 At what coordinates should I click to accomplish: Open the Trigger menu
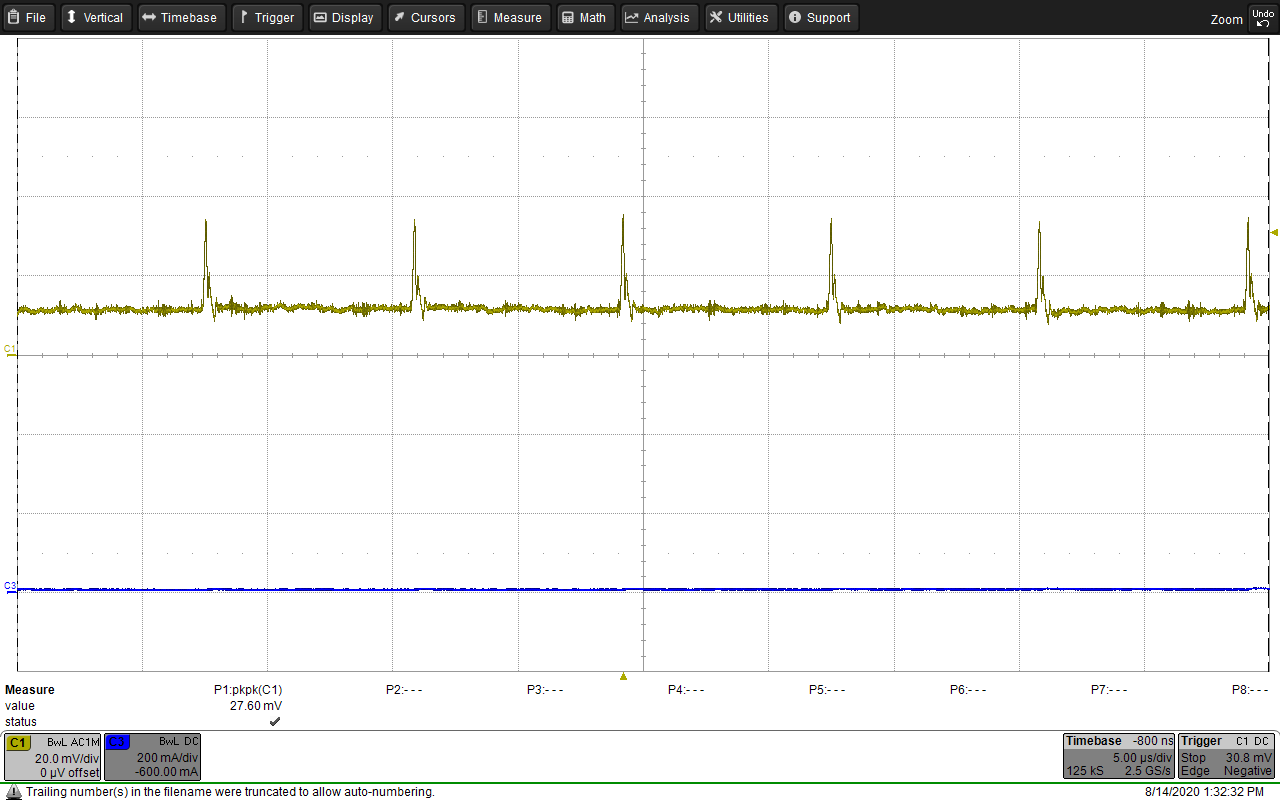click(x=268, y=17)
